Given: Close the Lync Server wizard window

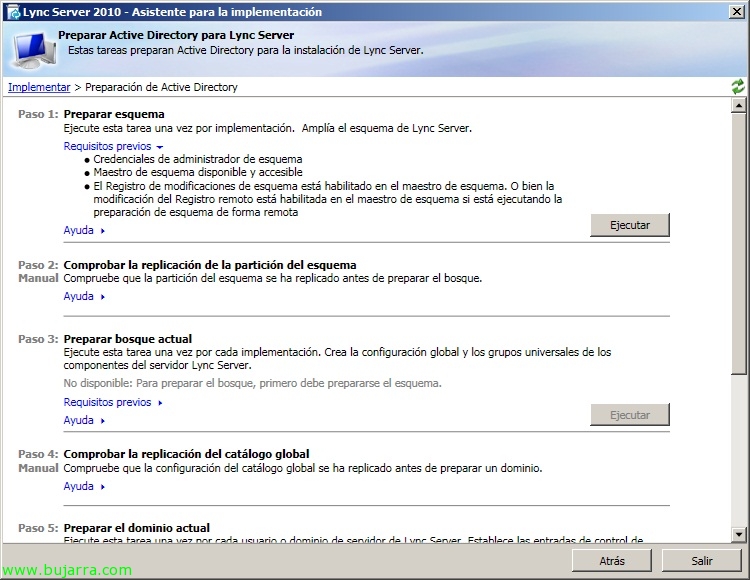Looking at the screenshot, I should (736, 11).
